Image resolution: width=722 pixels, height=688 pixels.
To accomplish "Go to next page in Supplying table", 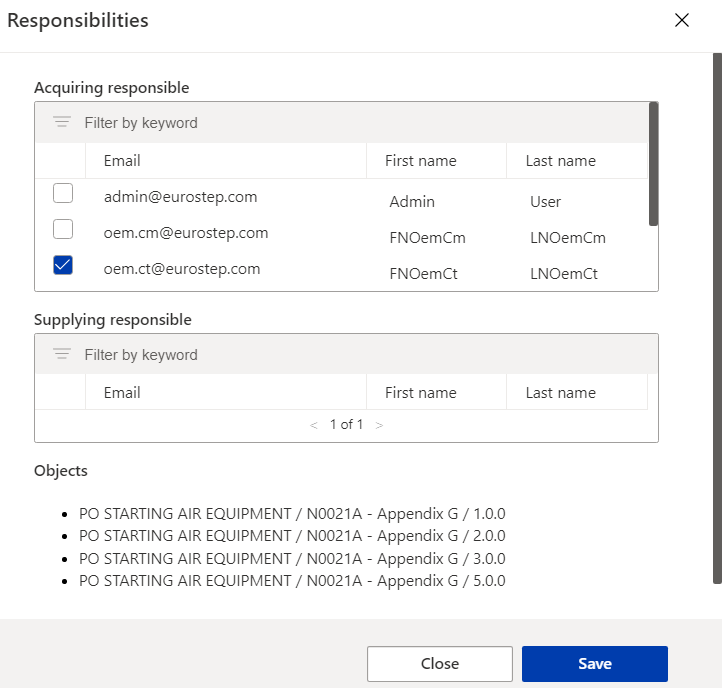I will (379, 425).
